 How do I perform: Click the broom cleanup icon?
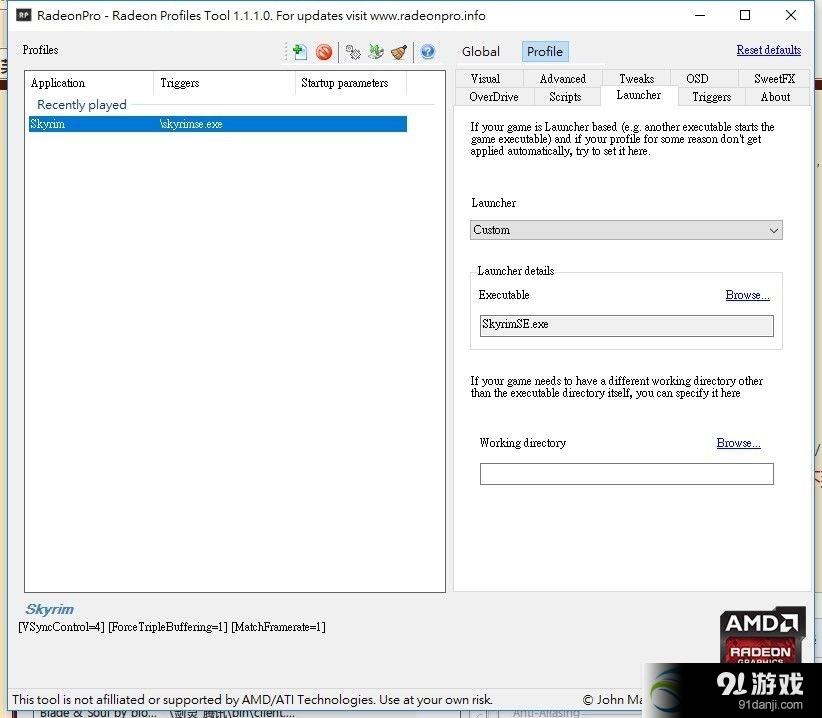tap(399, 52)
